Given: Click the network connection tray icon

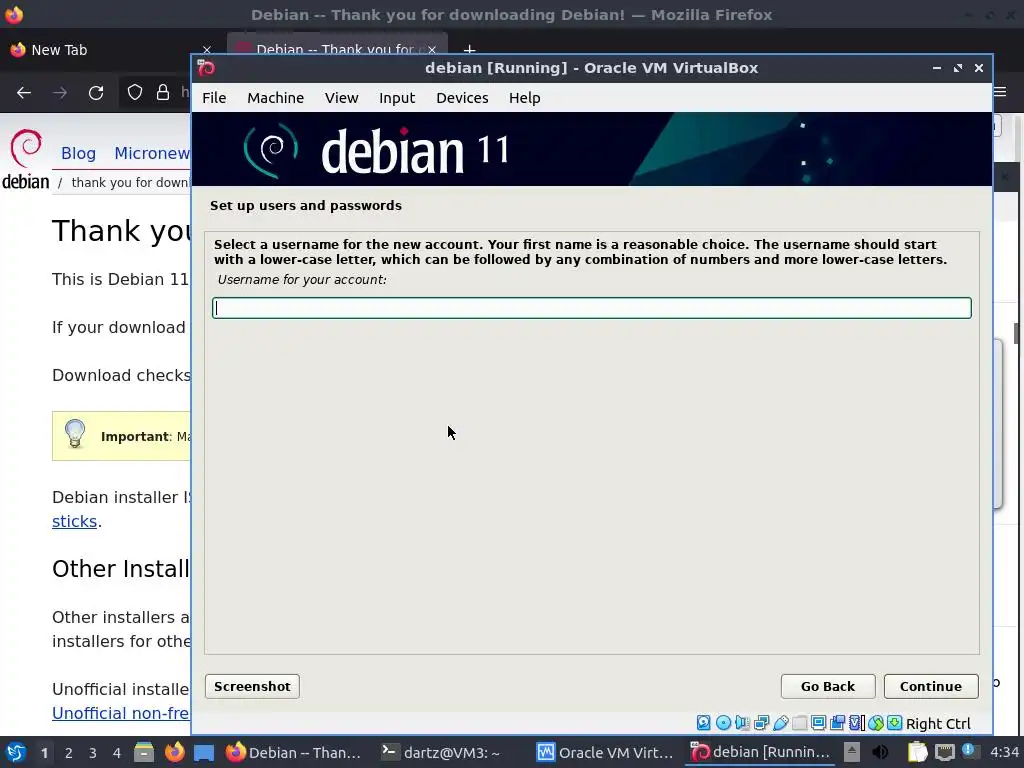Looking at the screenshot, I should pos(944,752).
